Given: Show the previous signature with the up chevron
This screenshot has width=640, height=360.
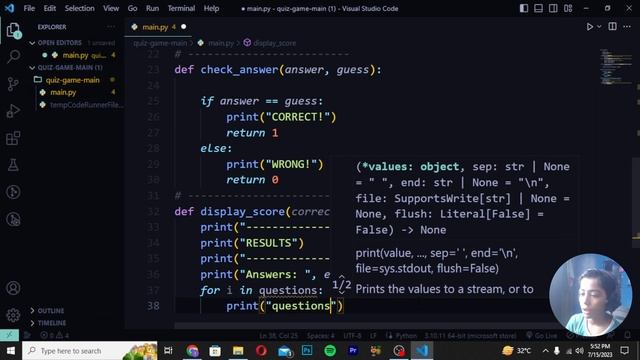Looking at the screenshot, I should [x=342, y=278].
